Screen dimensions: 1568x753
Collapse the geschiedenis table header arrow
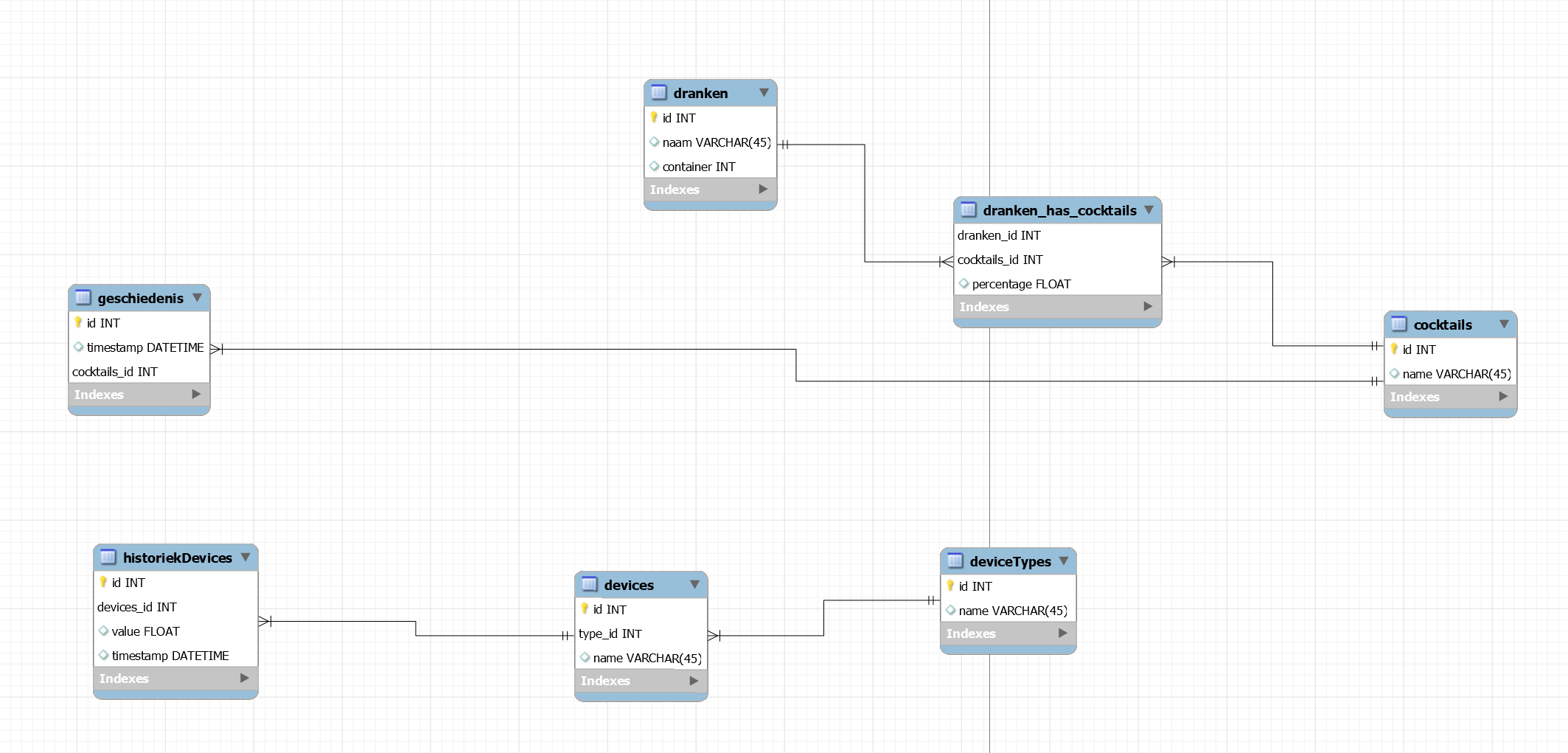197,298
